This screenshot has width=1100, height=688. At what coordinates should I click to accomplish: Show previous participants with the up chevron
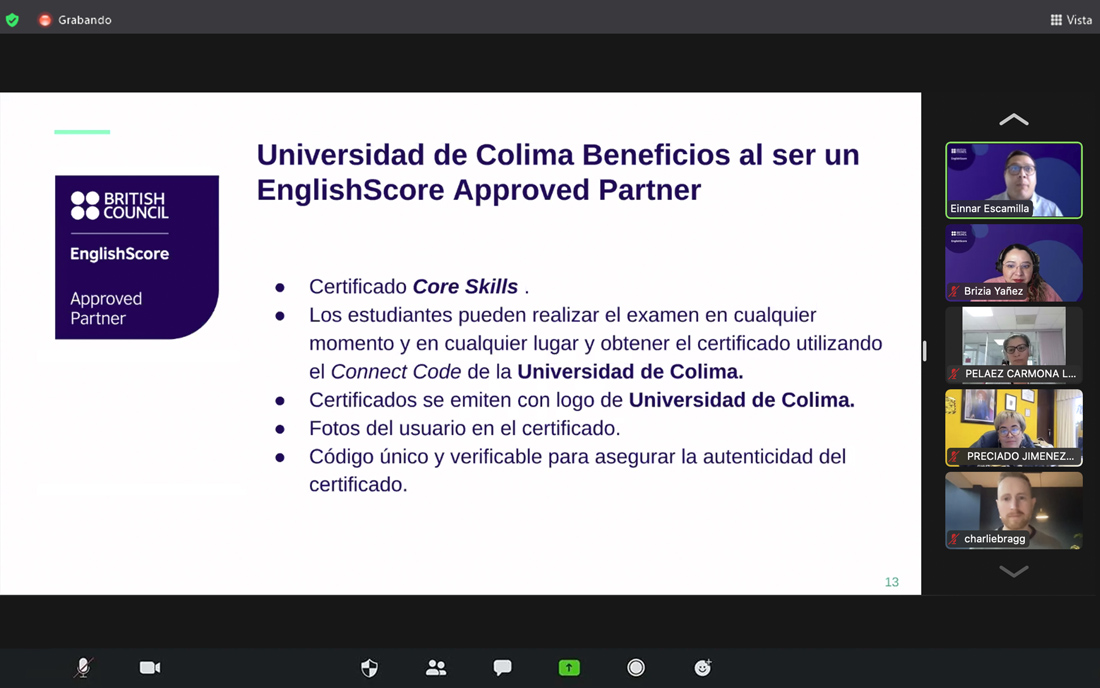click(x=1014, y=120)
